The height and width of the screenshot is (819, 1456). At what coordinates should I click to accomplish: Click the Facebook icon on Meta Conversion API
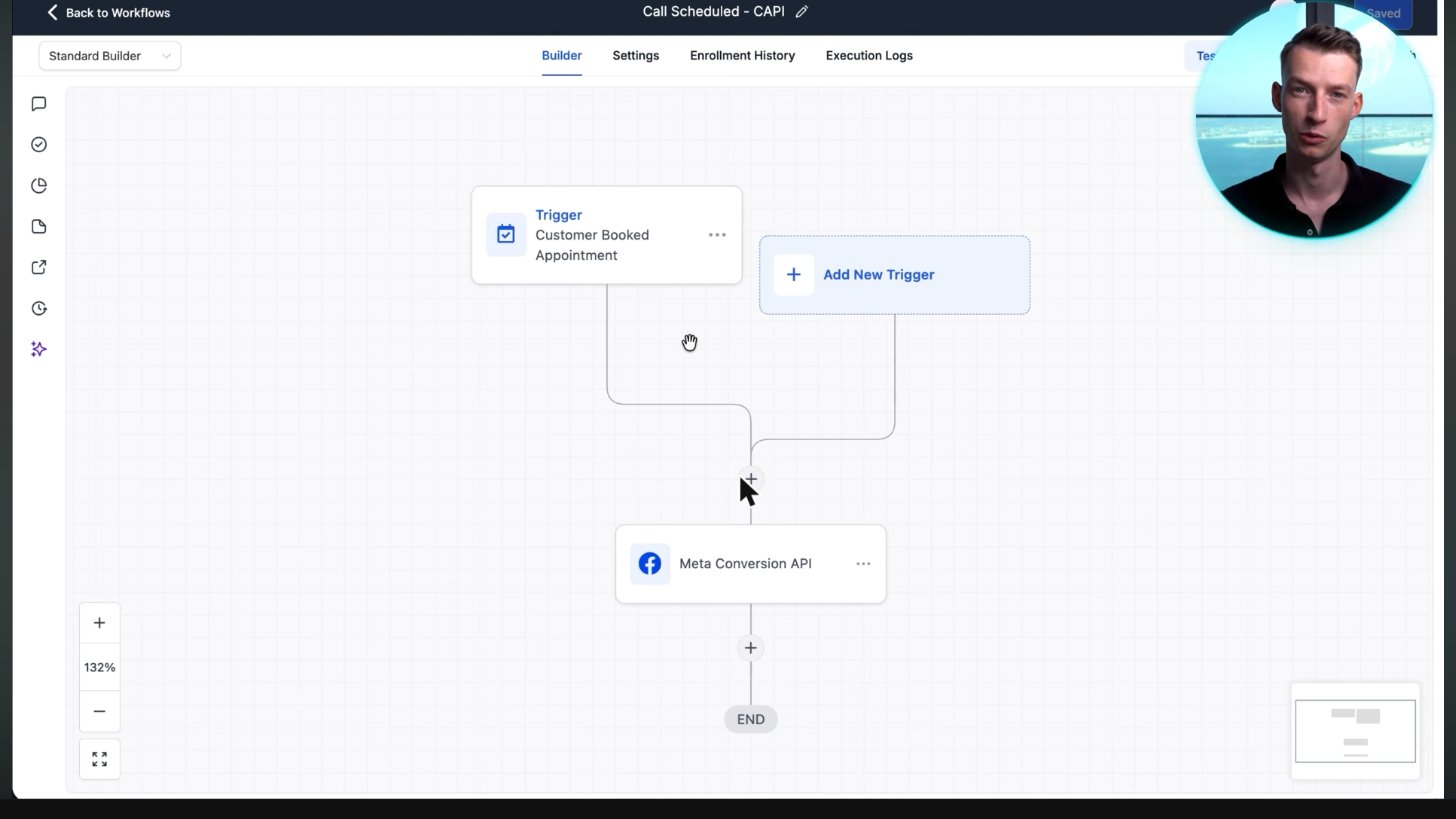click(650, 564)
